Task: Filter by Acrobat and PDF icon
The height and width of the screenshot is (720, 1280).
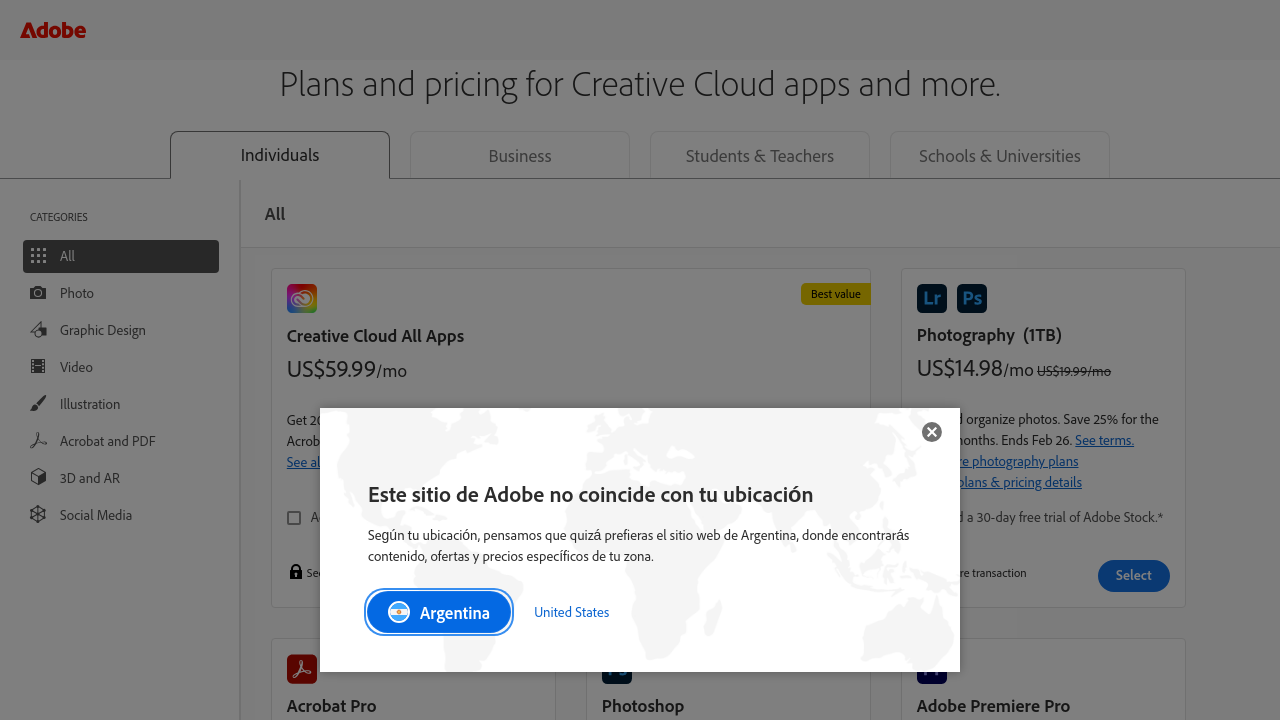Action: pos(38,441)
